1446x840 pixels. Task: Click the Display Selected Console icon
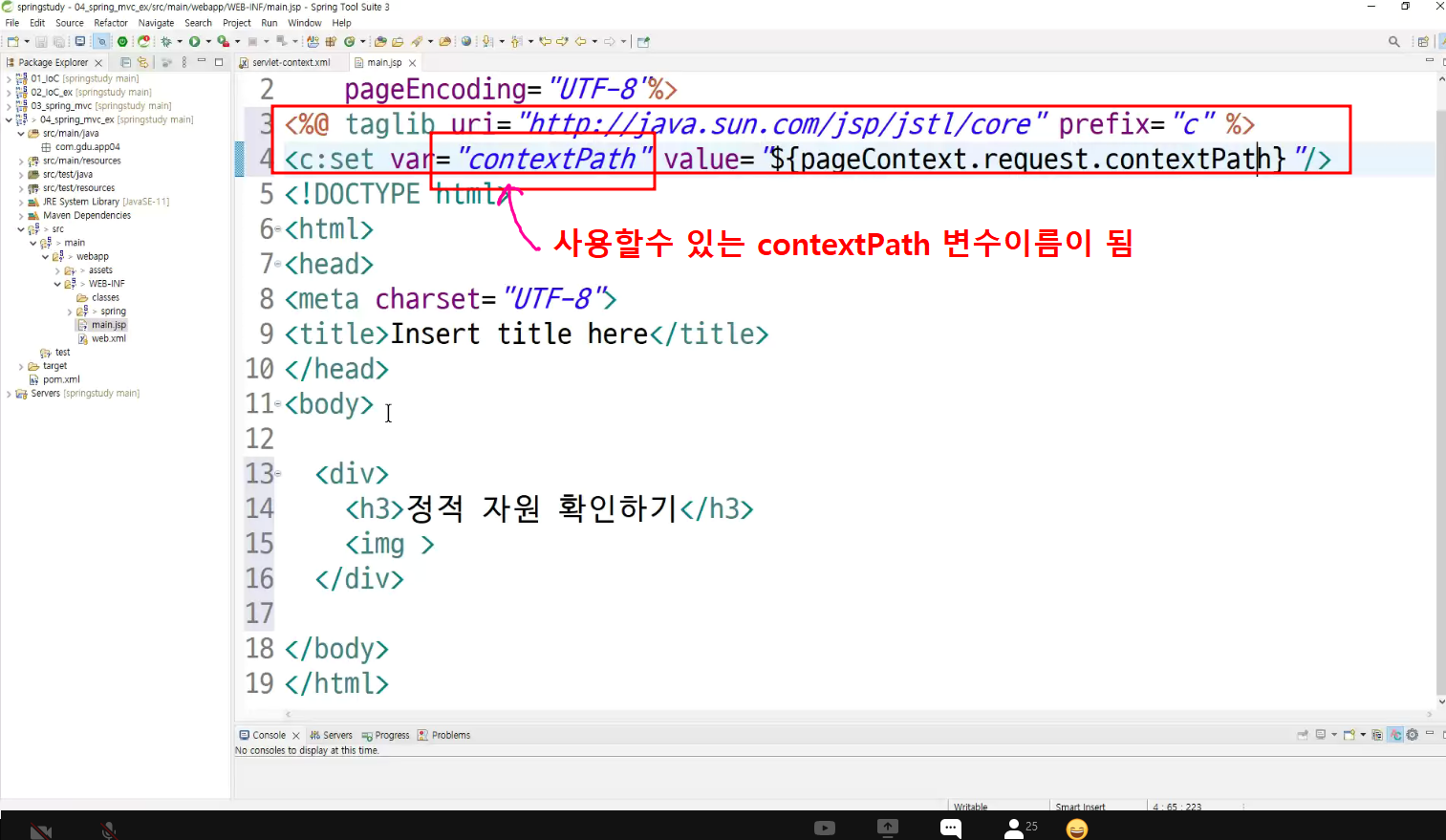(1320, 735)
